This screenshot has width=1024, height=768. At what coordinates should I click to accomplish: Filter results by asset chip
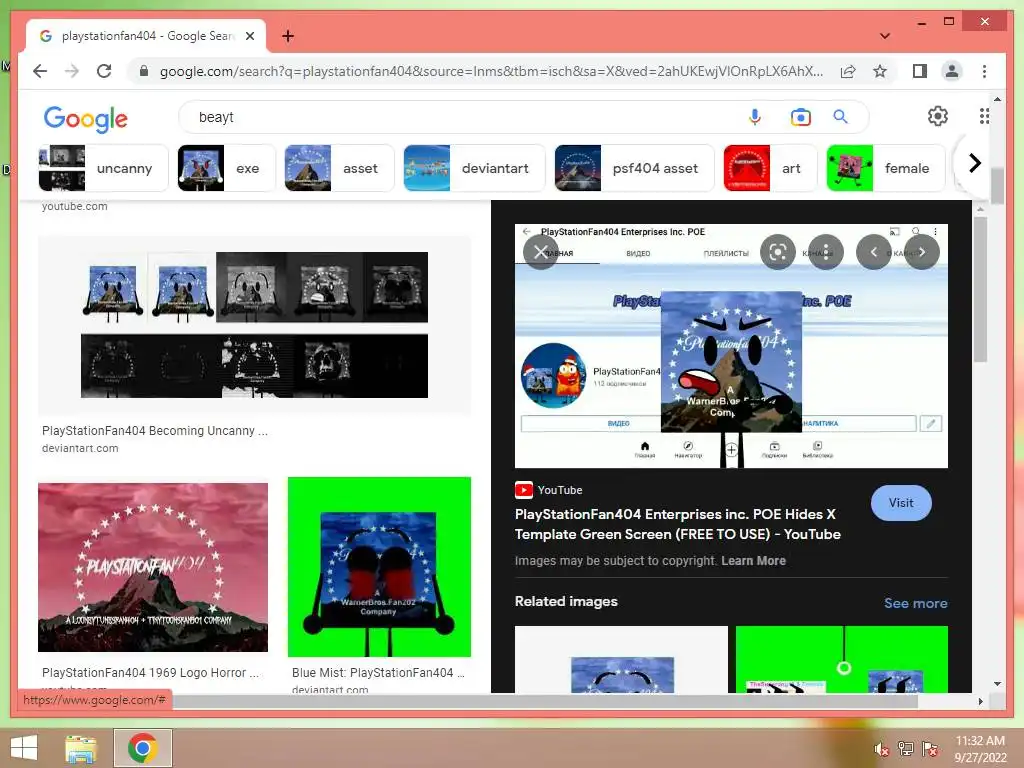[x=340, y=168]
